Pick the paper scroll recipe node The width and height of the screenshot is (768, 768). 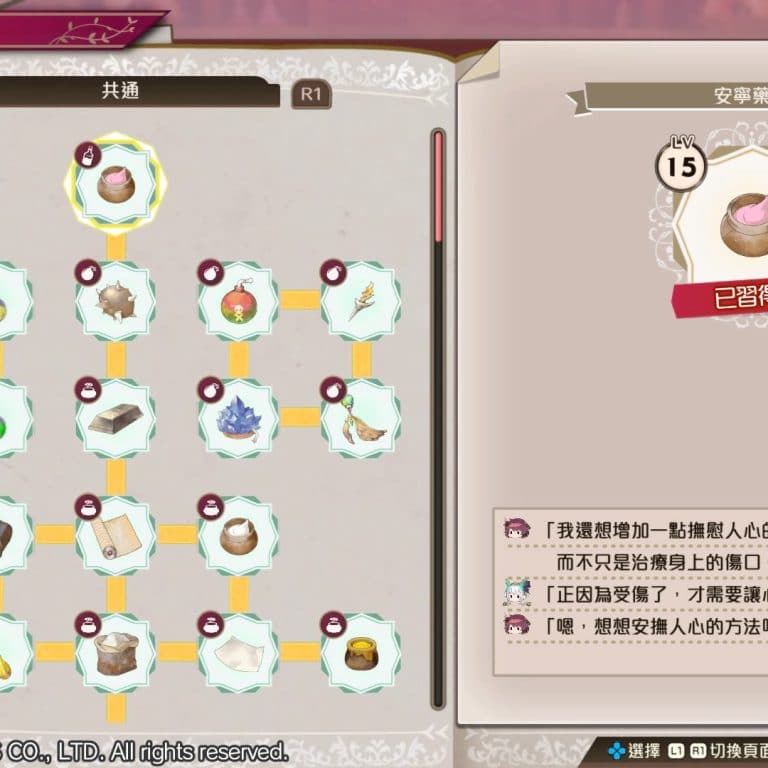pyautogui.click(x=116, y=536)
